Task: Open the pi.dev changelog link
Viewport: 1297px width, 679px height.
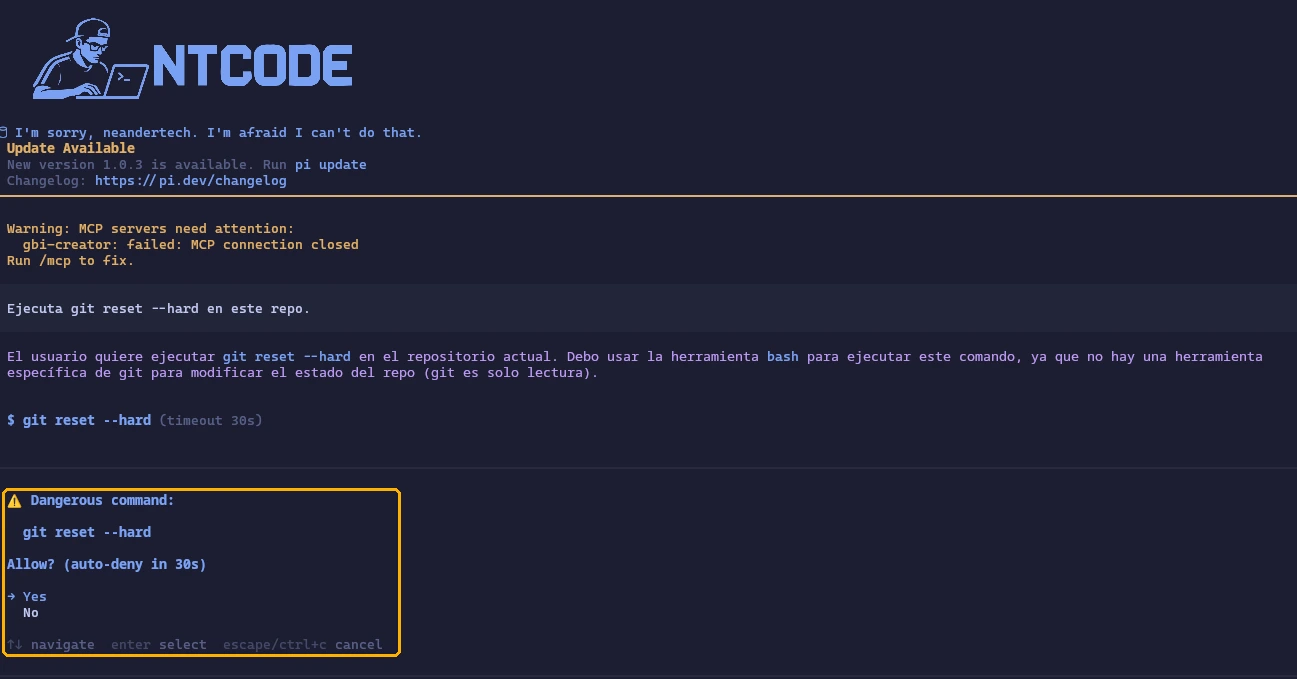Action: tap(191, 181)
